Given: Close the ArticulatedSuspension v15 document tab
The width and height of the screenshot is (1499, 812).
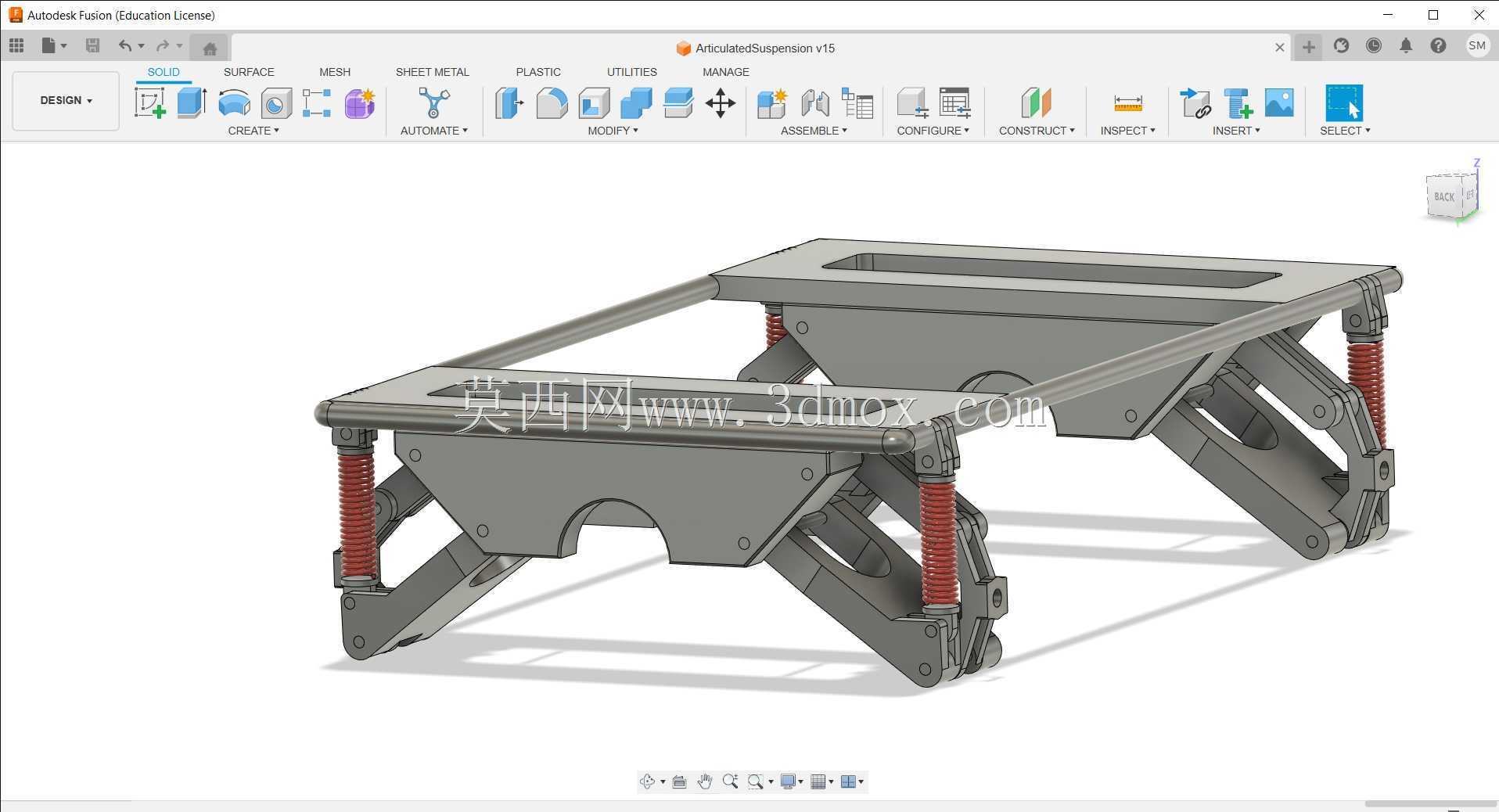Looking at the screenshot, I should click(x=1280, y=48).
